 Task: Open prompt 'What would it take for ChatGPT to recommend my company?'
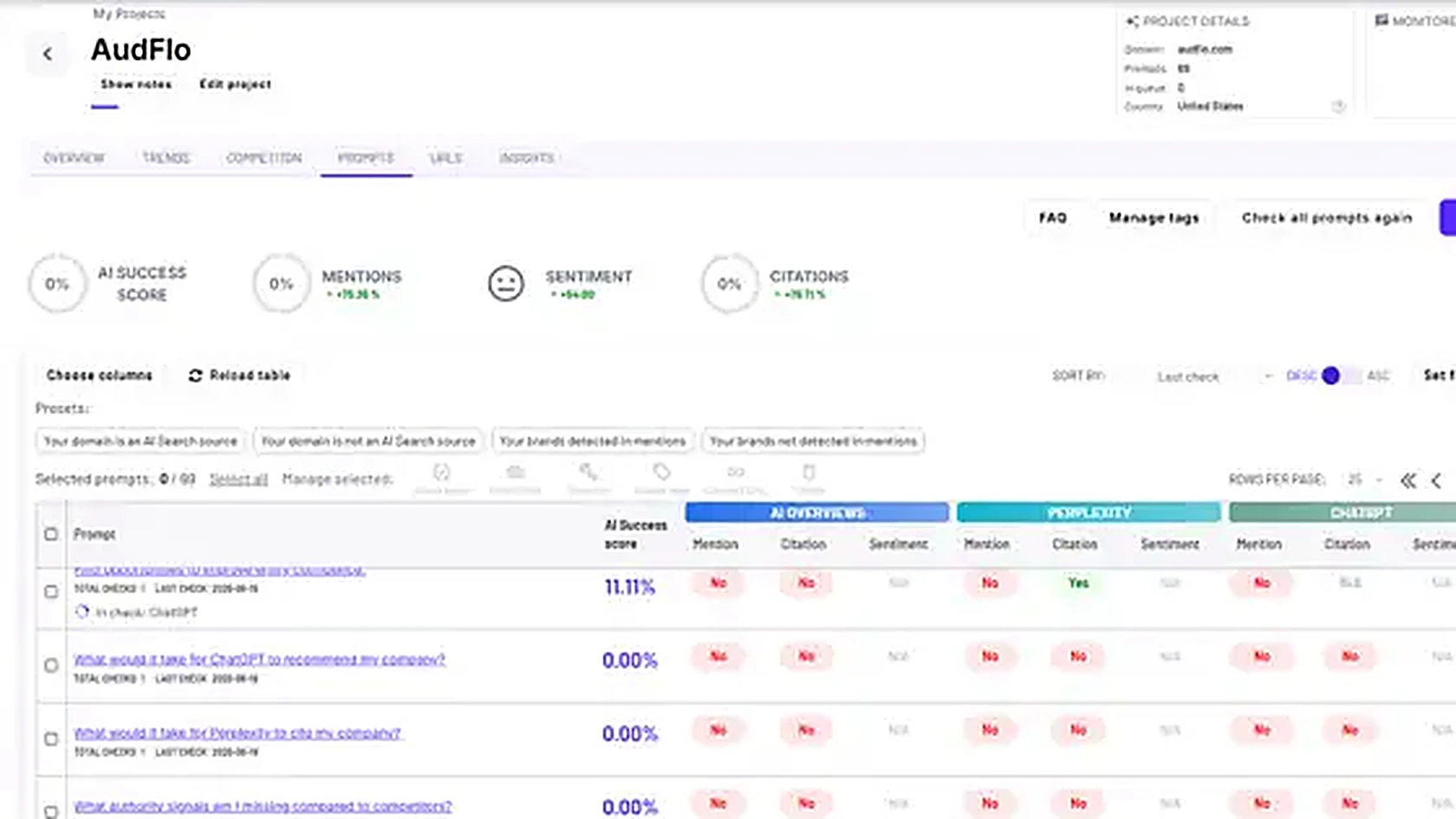[259, 660]
